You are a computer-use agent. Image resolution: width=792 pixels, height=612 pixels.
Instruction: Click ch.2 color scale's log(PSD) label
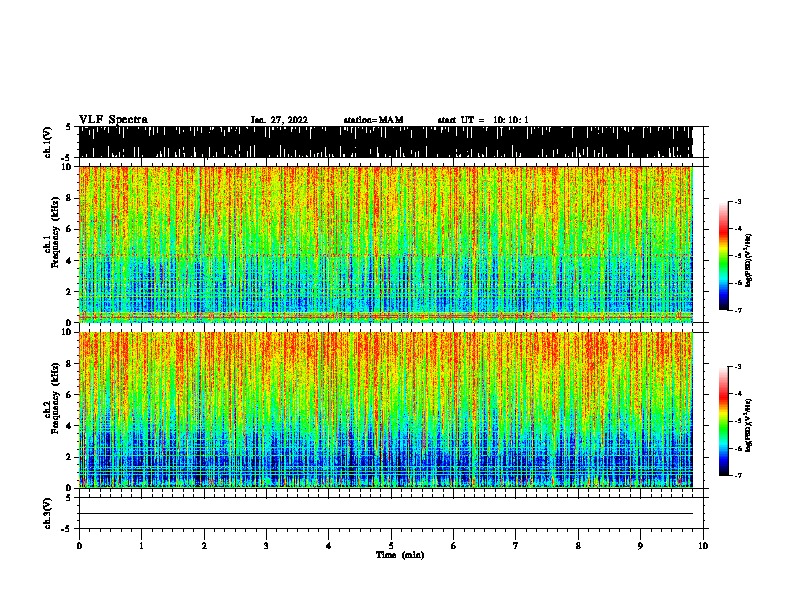coord(748,425)
